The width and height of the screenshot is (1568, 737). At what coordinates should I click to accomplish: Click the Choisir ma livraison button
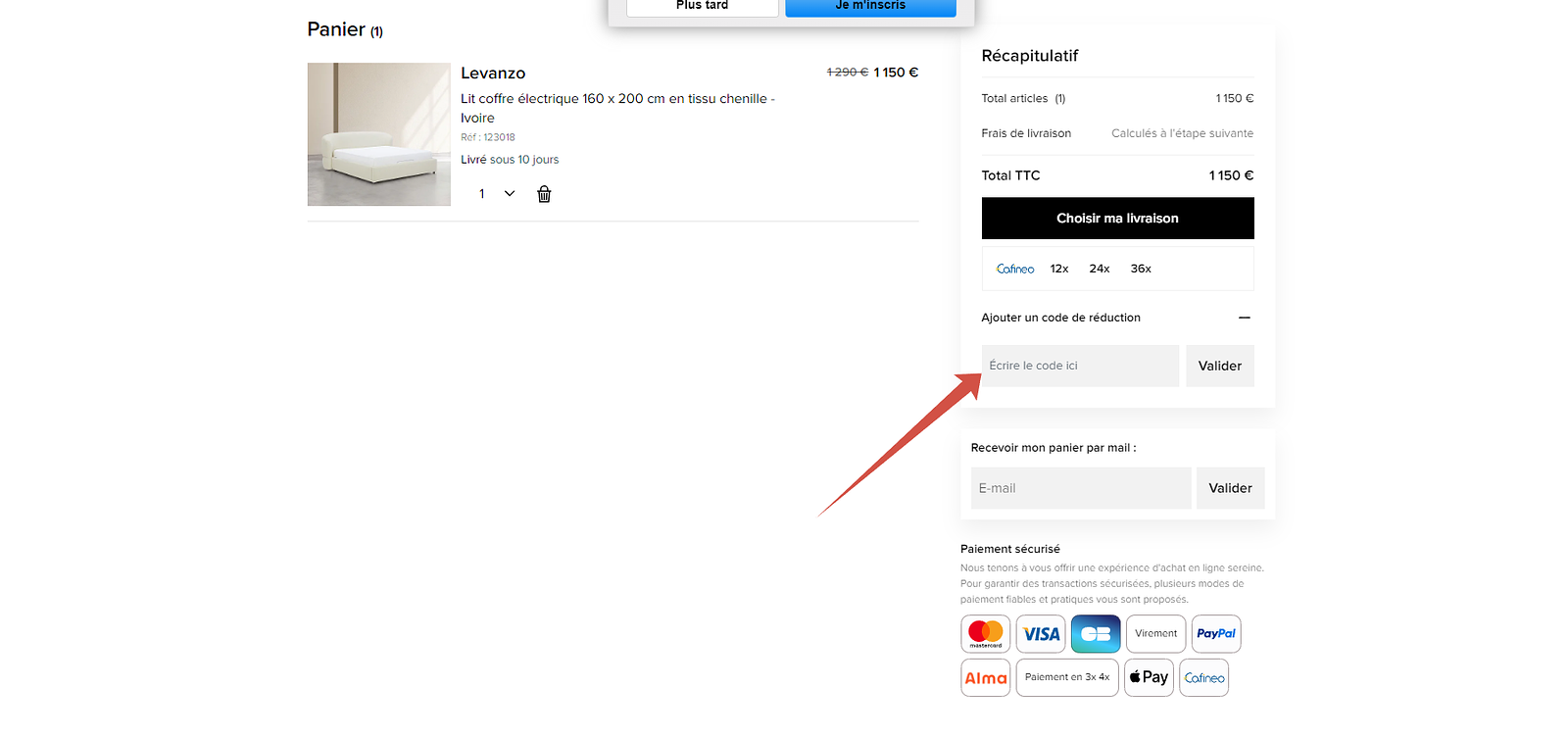(1117, 219)
